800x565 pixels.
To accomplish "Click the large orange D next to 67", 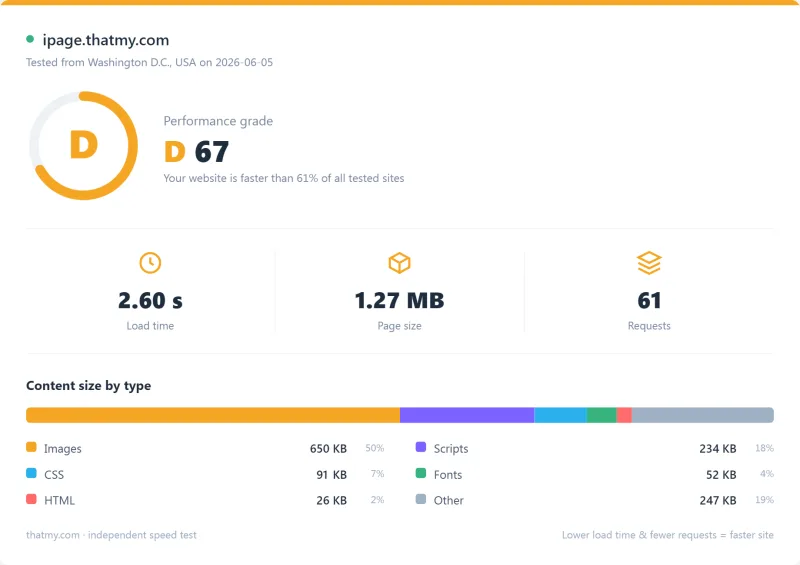I will click(174, 152).
